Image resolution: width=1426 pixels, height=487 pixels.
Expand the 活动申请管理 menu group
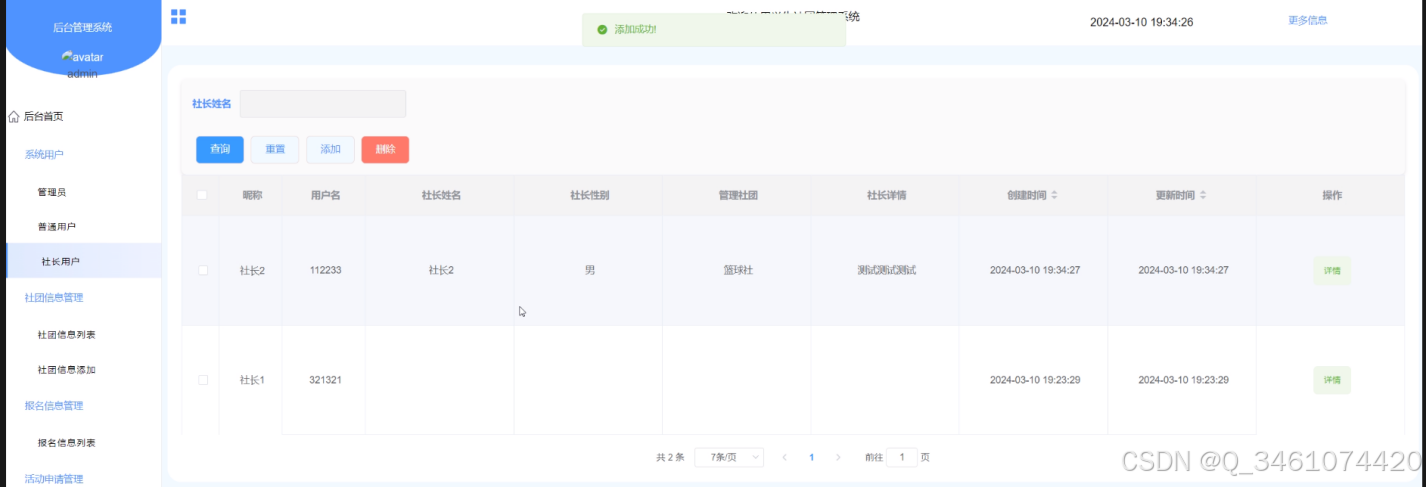[54, 478]
